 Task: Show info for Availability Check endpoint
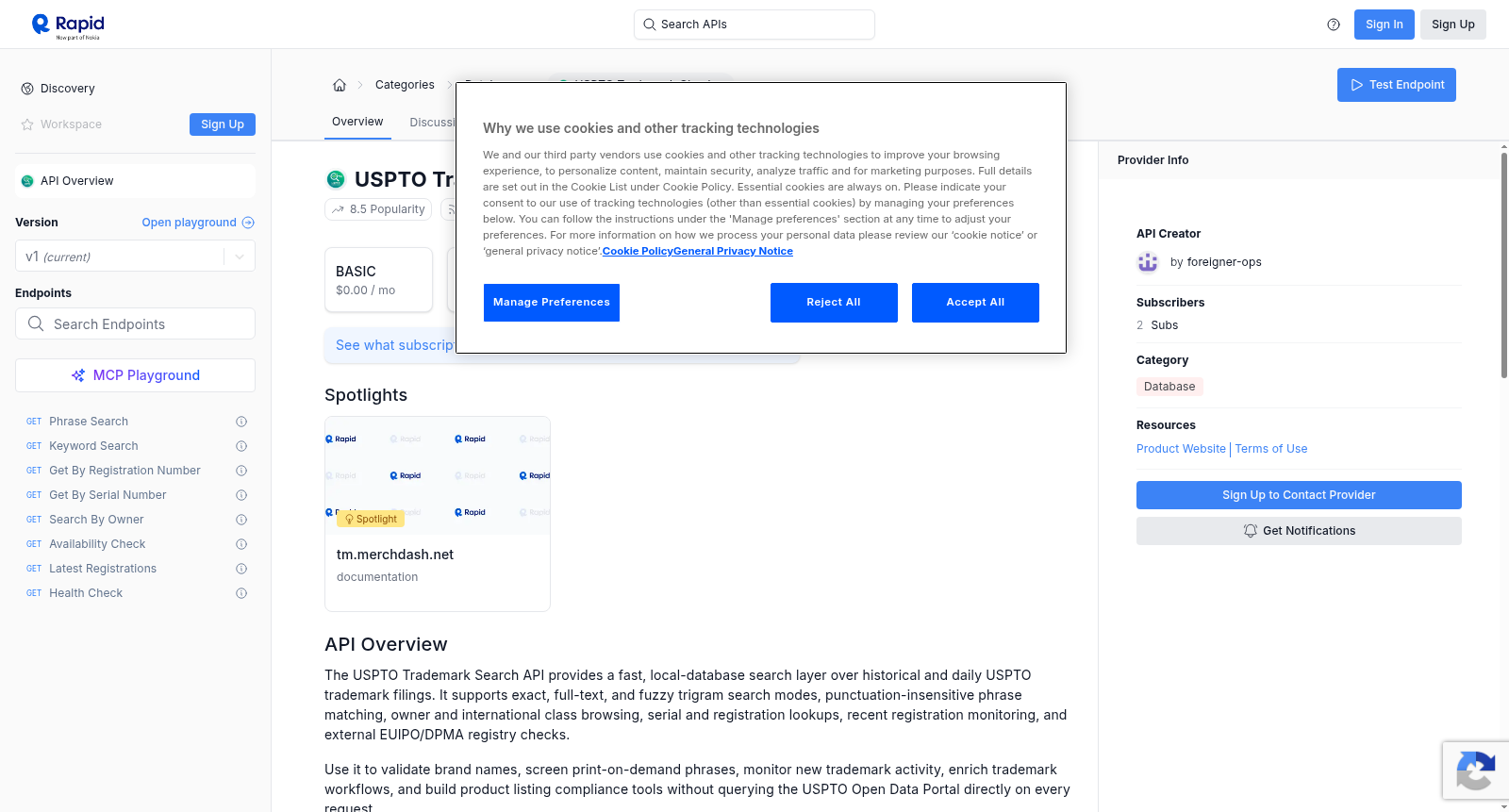(x=241, y=544)
